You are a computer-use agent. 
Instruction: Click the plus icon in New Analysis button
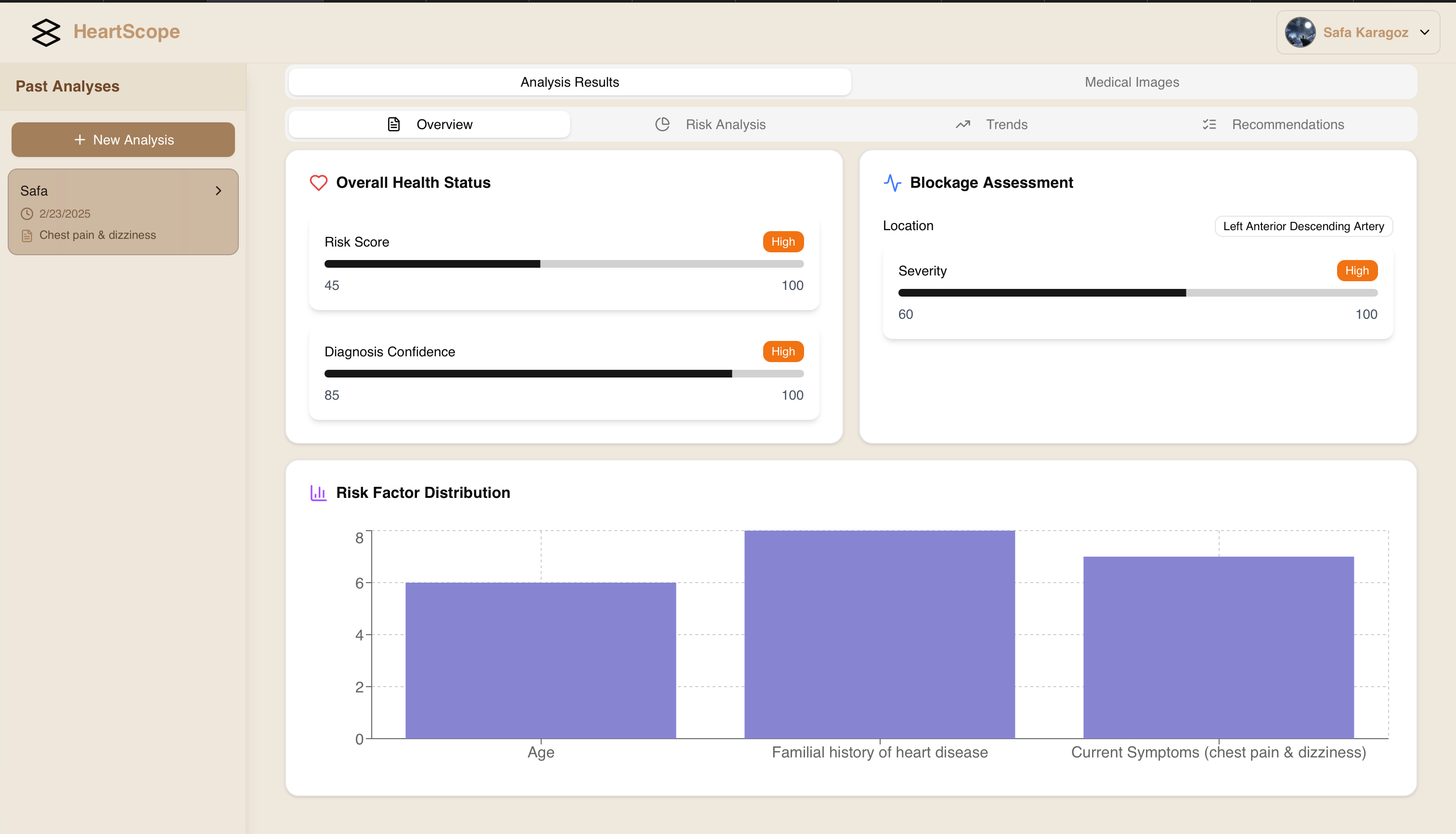tap(79, 140)
